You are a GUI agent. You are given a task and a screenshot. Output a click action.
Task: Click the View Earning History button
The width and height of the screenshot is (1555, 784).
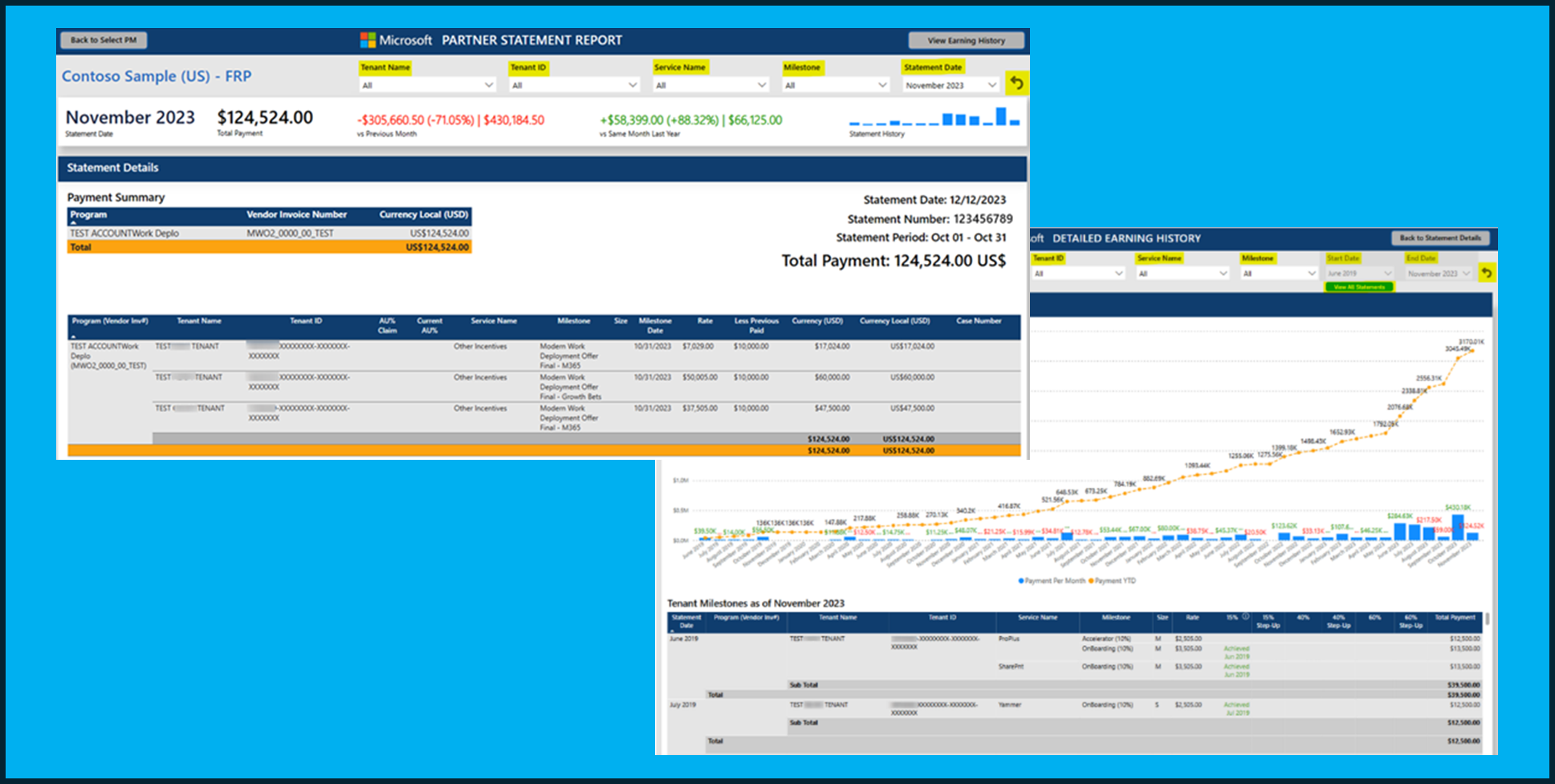966,39
